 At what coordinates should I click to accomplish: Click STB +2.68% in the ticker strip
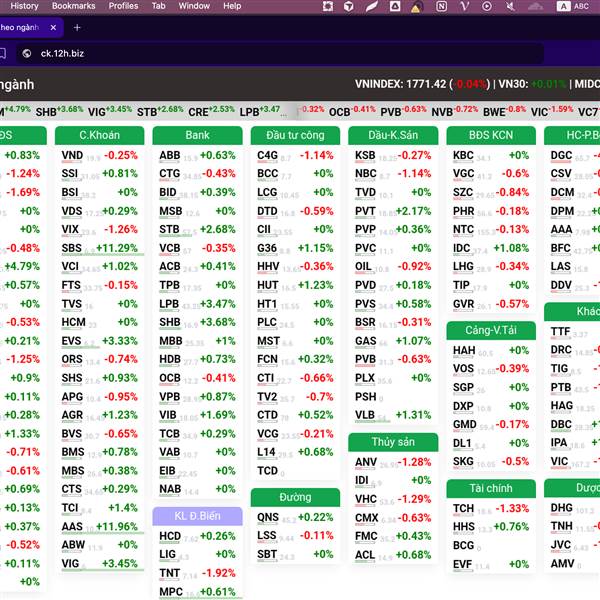coord(160,111)
